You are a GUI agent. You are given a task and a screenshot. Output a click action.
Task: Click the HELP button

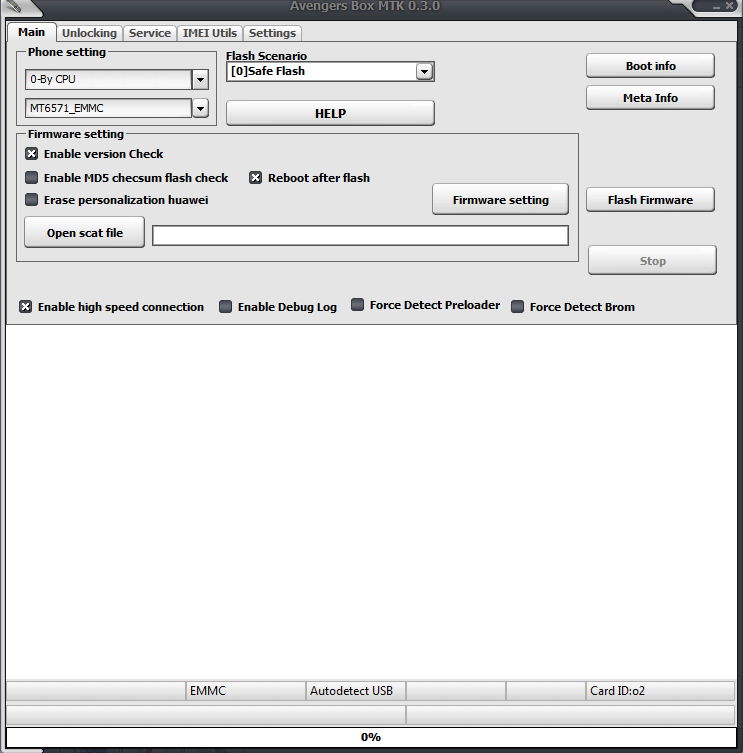pos(330,113)
